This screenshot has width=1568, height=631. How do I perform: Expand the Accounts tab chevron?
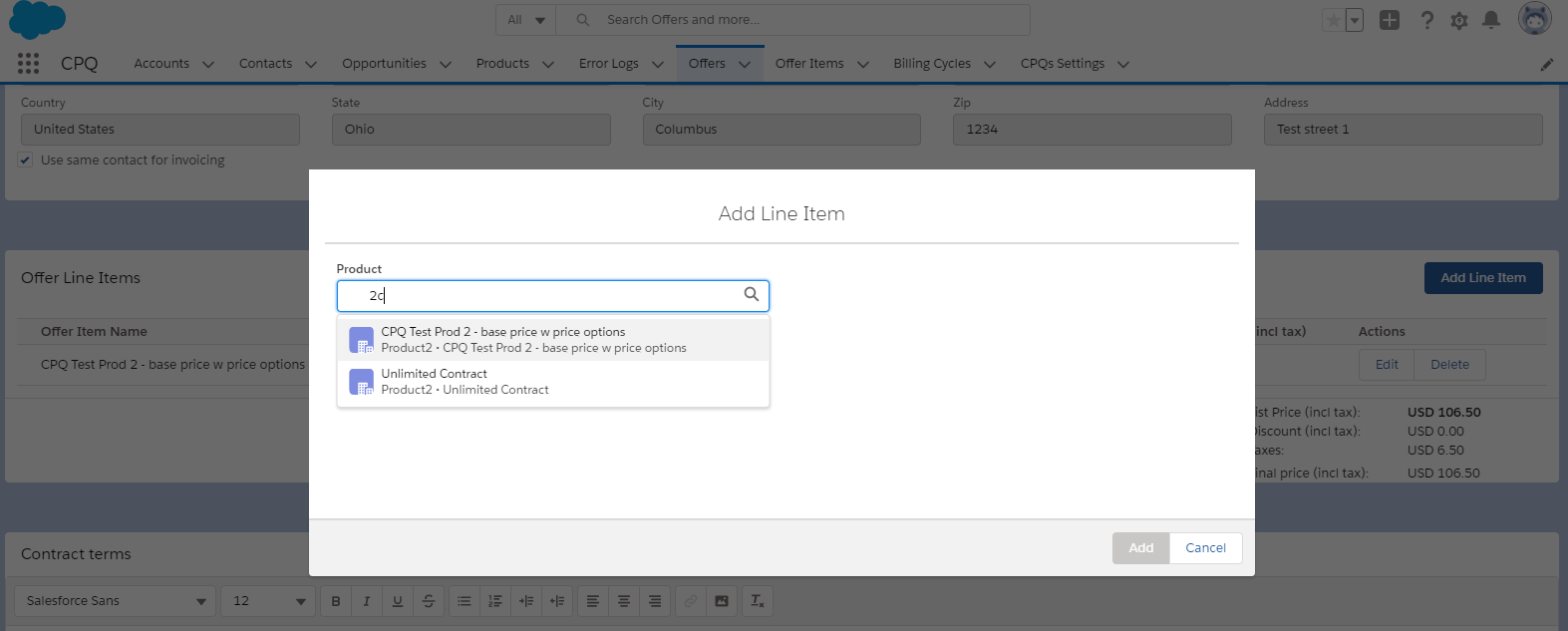(x=208, y=64)
